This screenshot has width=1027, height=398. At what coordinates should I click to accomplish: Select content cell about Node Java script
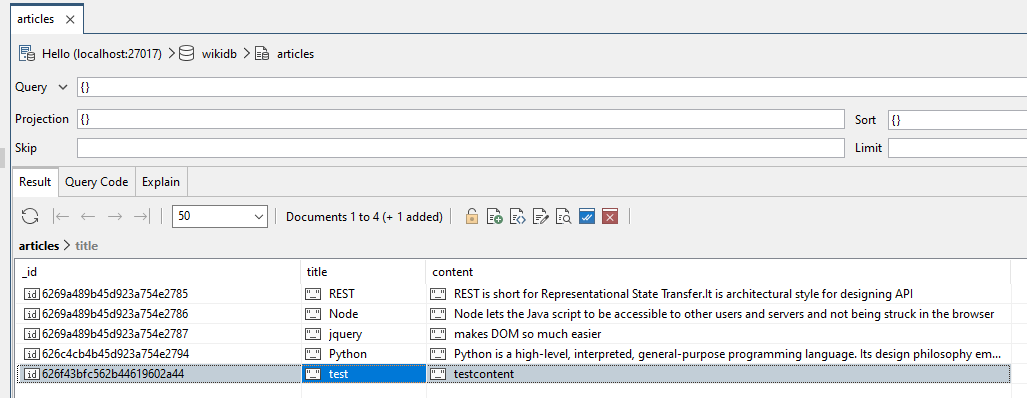click(x=718, y=314)
